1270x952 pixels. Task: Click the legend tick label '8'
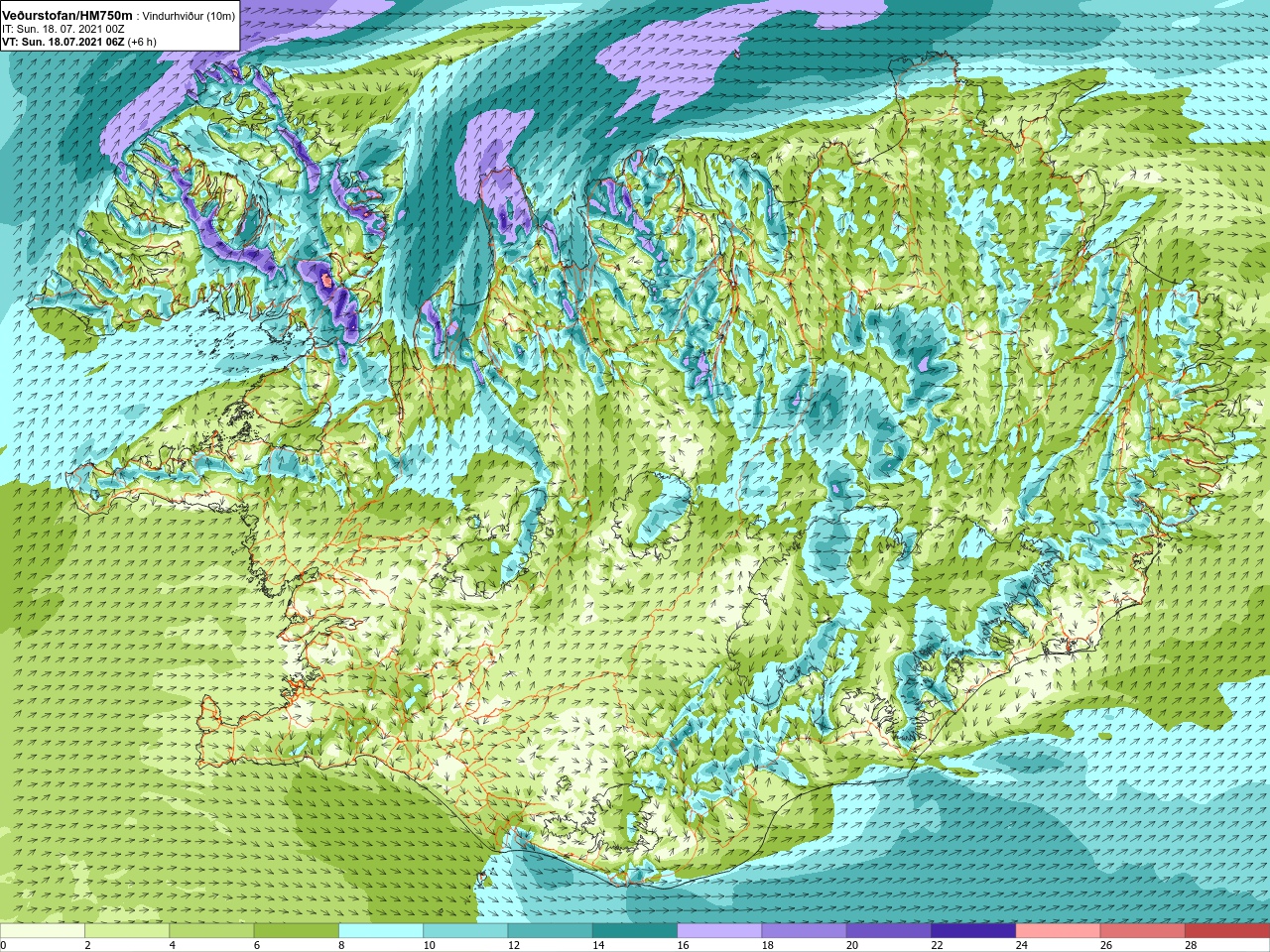click(341, 945)
